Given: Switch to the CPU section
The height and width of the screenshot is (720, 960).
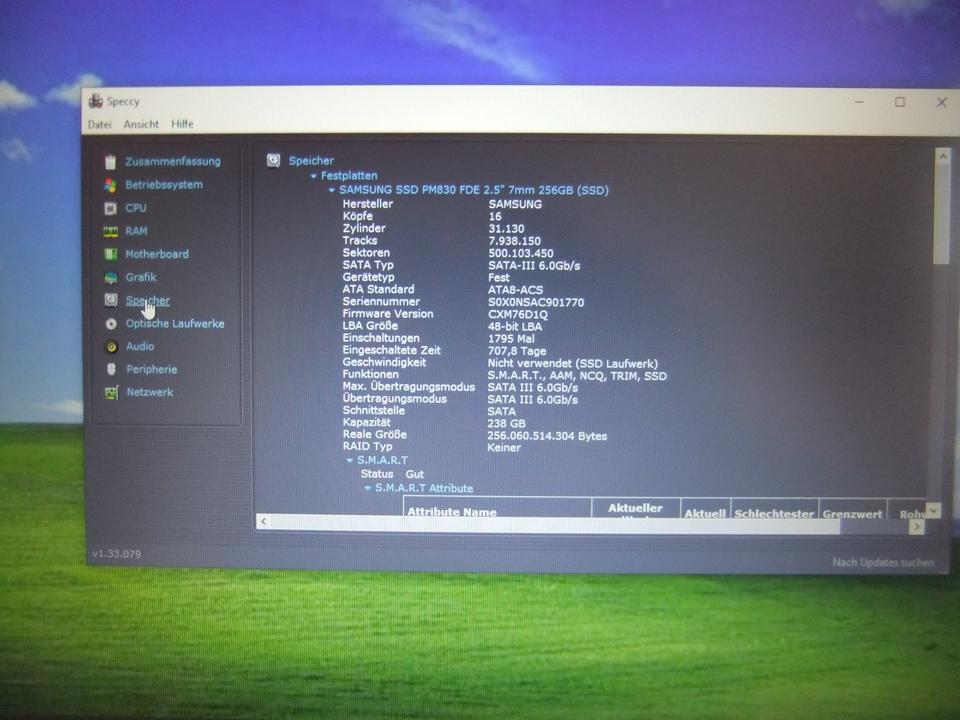Looking at the screenshot, I should click(x=136, y=208).
